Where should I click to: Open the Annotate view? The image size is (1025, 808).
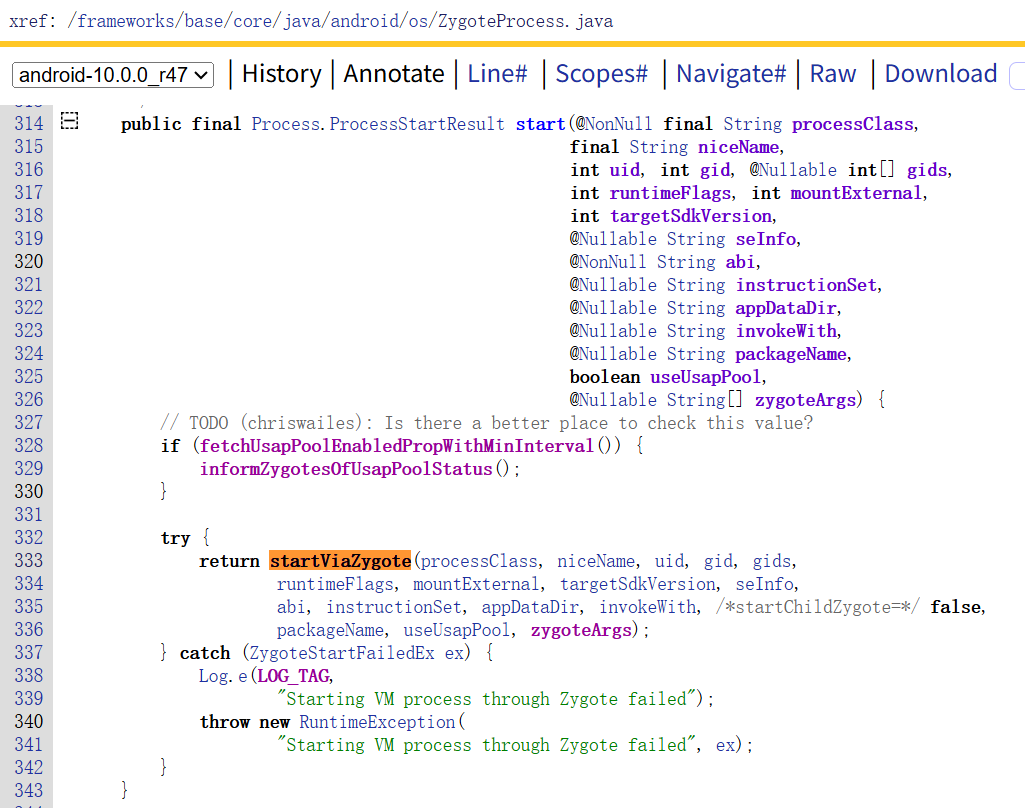point(394,74)
